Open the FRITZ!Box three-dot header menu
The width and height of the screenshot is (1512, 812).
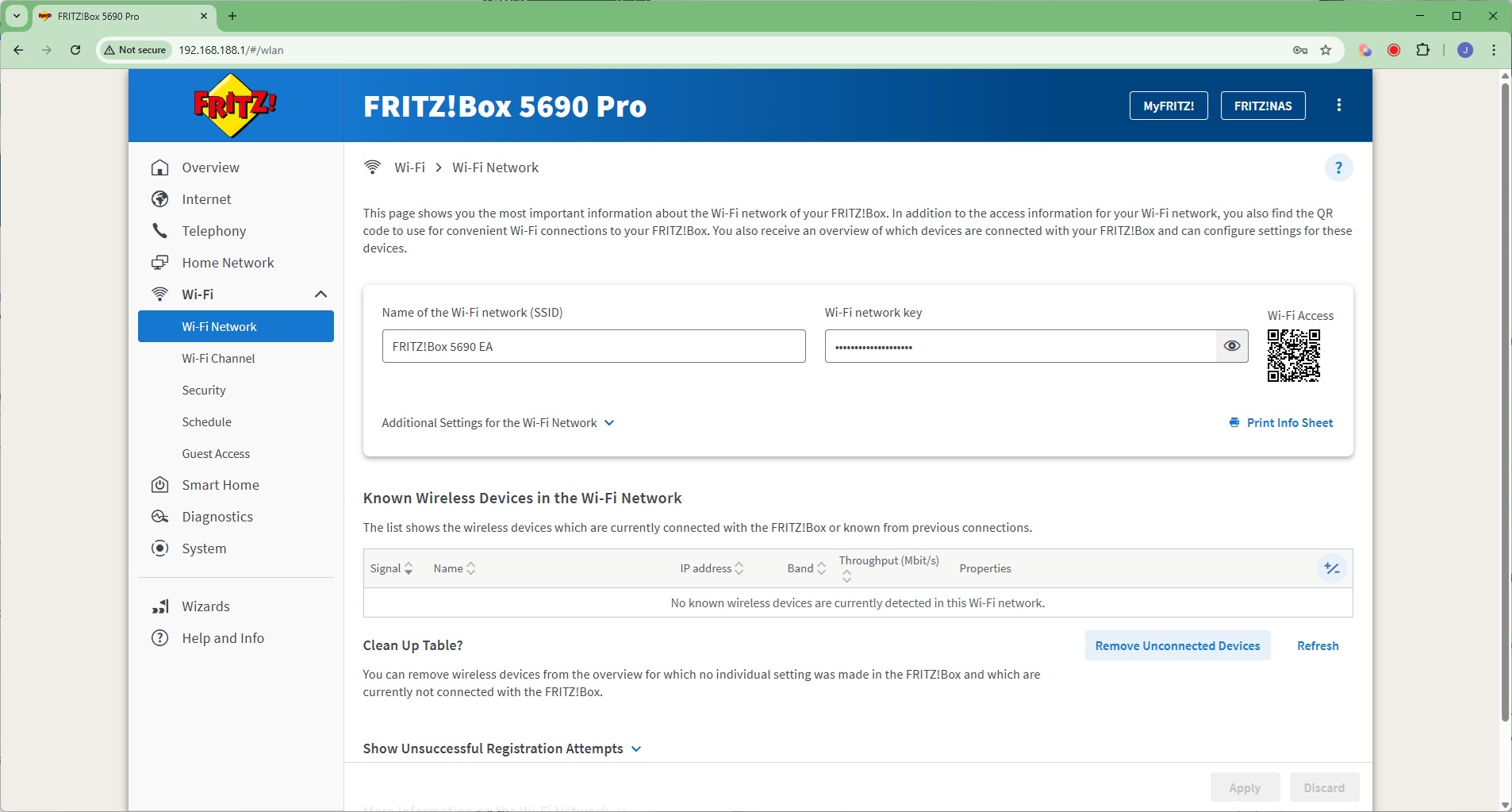(x=1339, y=106)
